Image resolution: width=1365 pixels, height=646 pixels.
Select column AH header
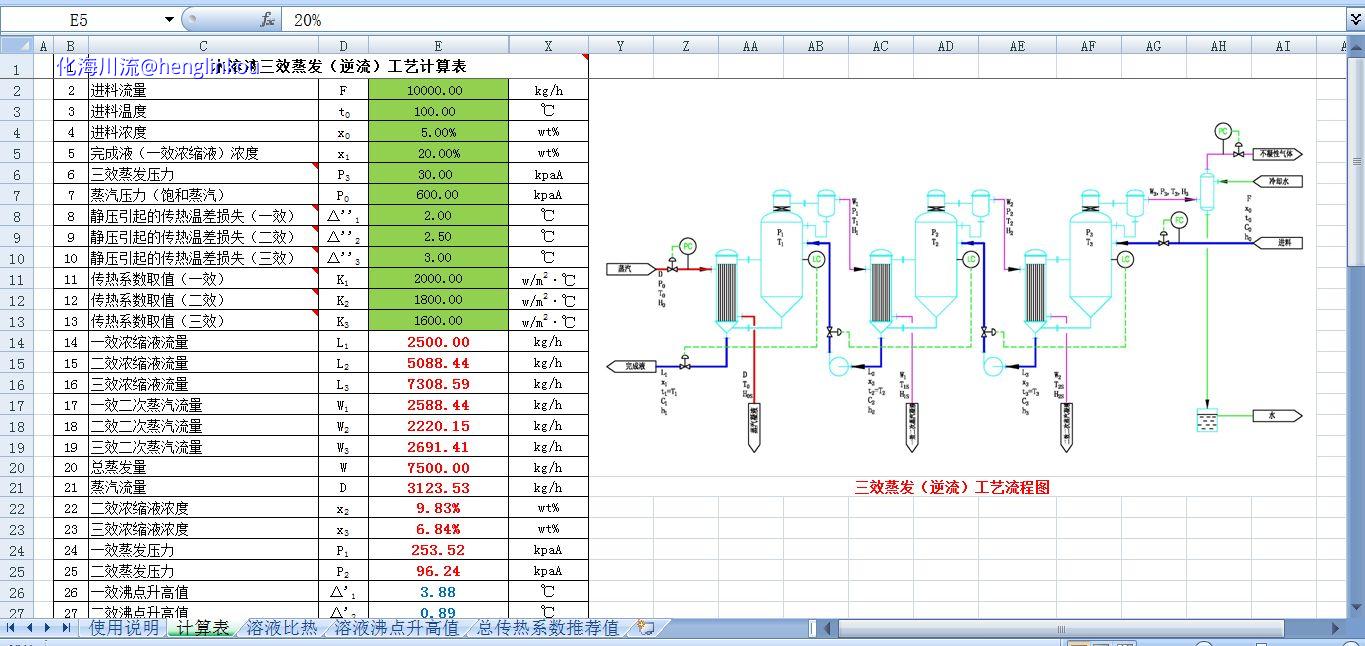1218,45
